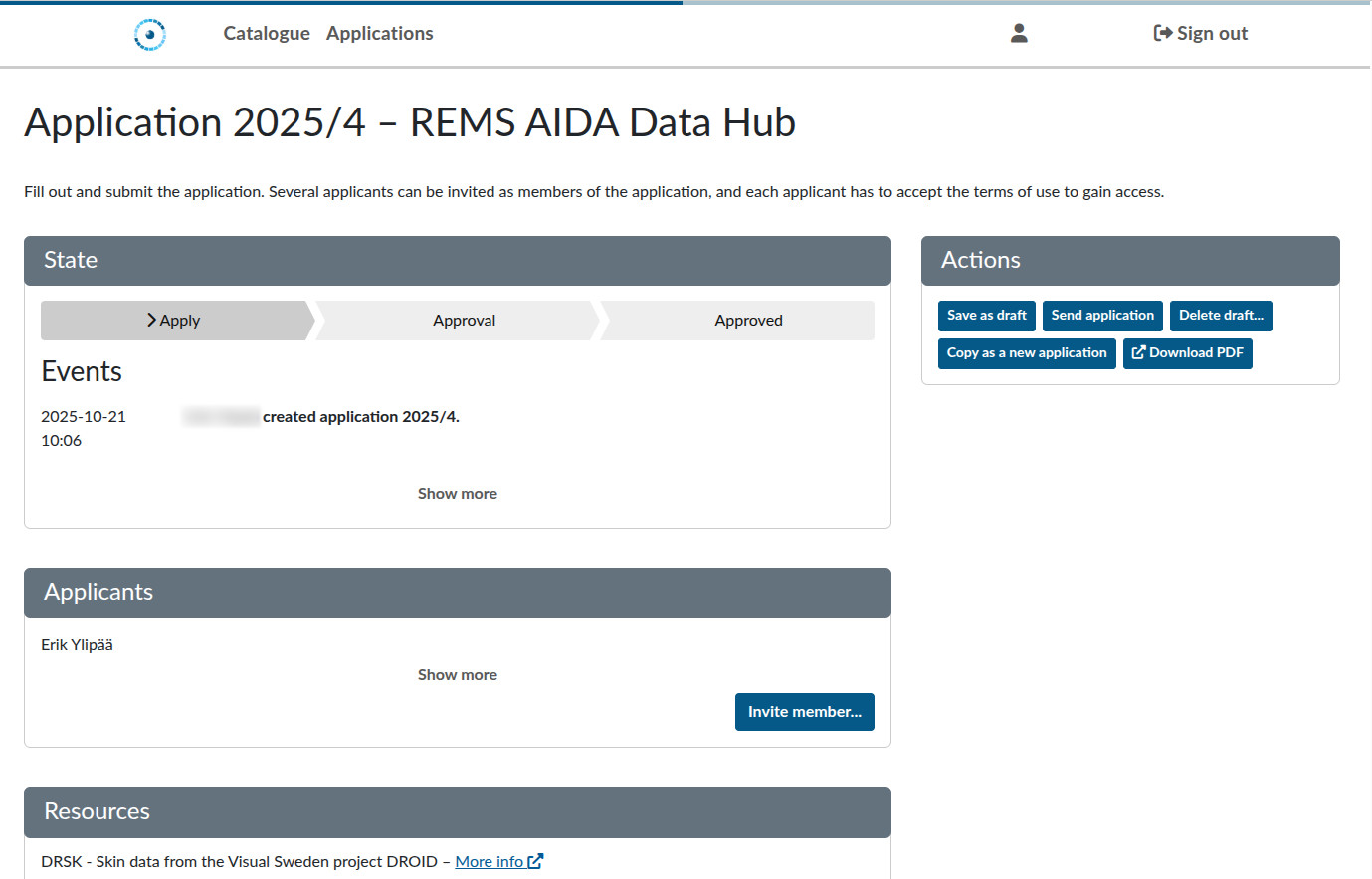Viewport: 1372px width, 879px height.
Task: Click the Delete draft button
Action: pyautogui.click(x=1221, y=316)
